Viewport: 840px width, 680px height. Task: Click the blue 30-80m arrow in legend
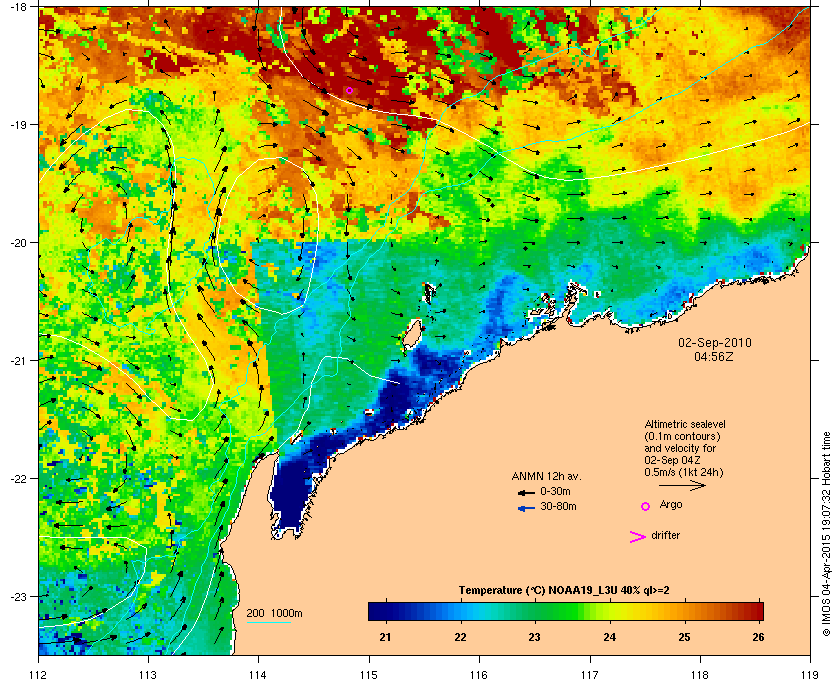tap(526, 508)
